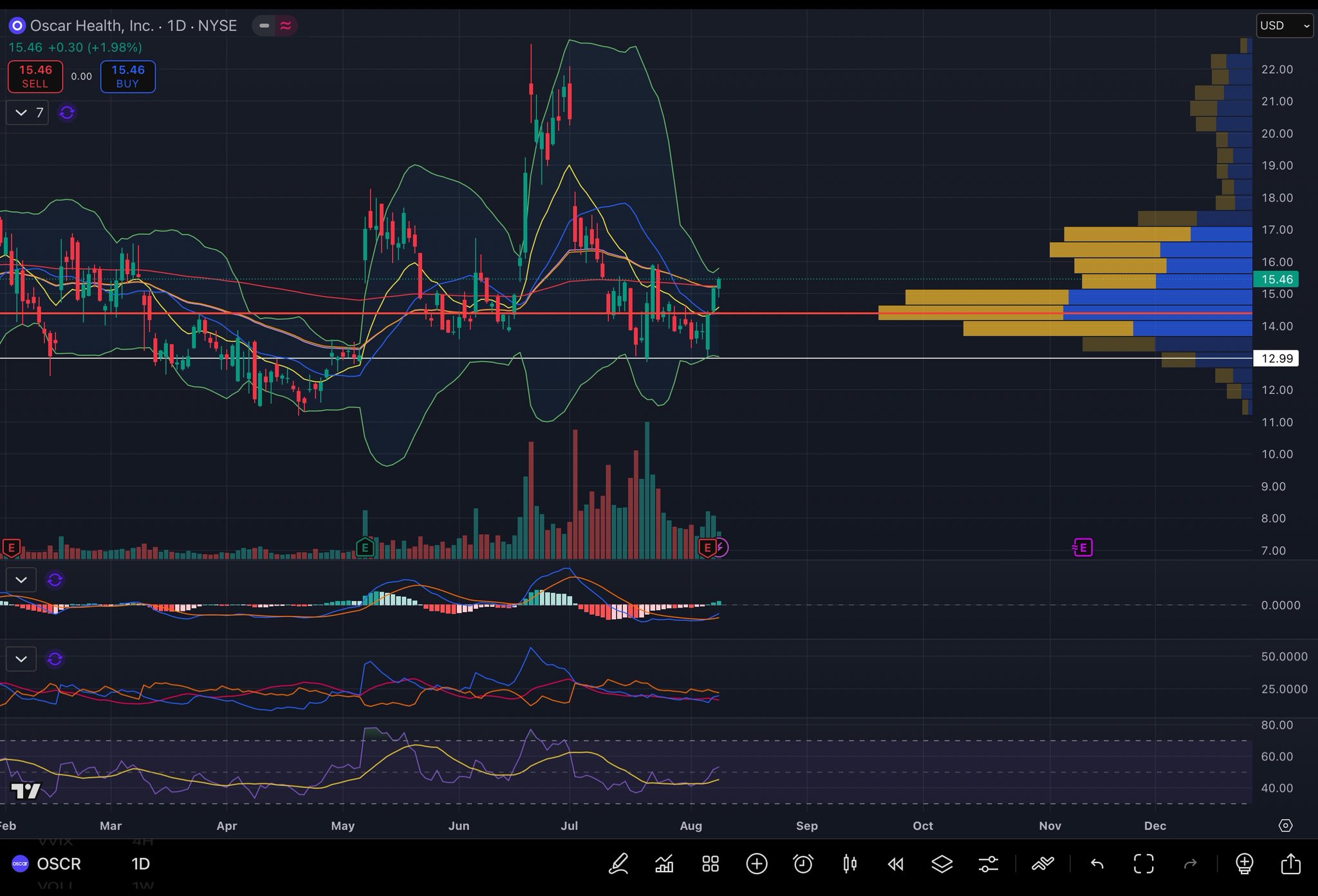Expand the collapsed 7 indicators legend
The width and height of the screenshot is (1318, 896).
coord(28,113)
